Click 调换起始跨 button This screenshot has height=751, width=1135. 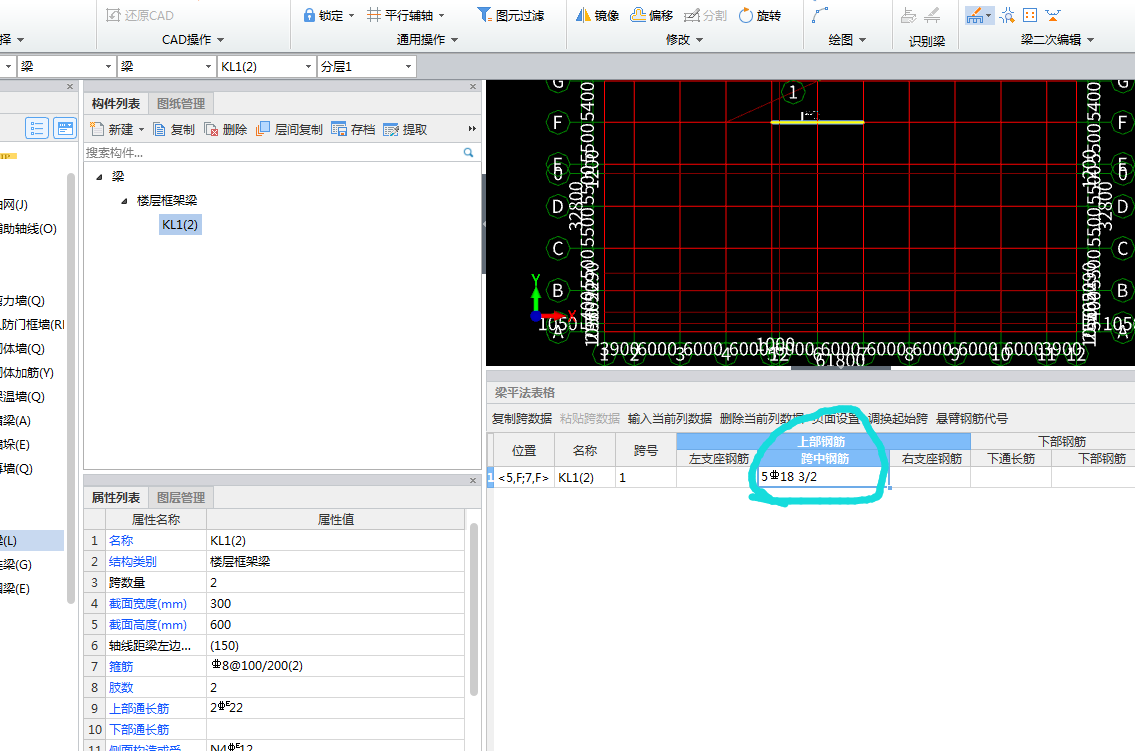pos(898,418)
